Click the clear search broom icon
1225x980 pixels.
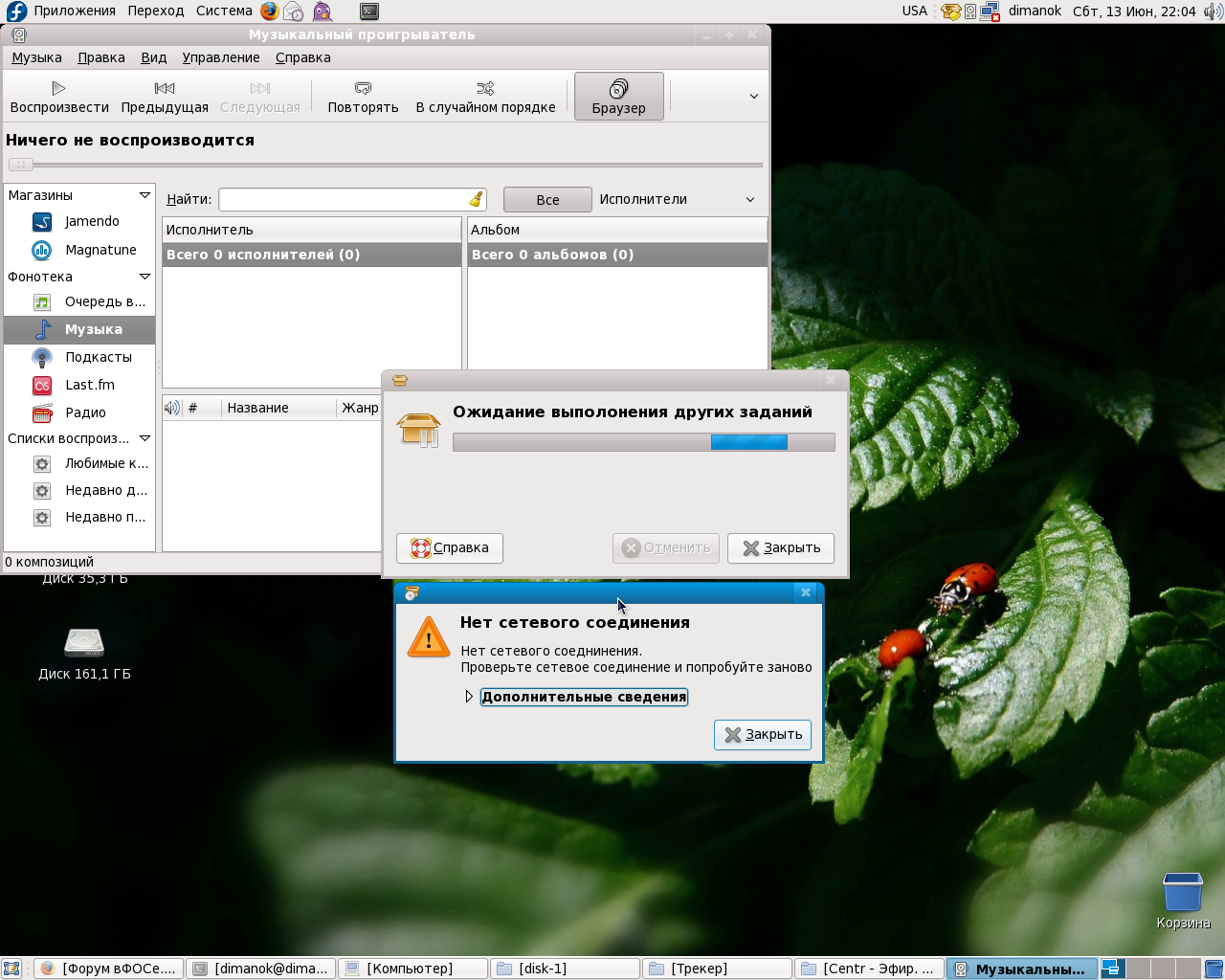coord(476,199)
